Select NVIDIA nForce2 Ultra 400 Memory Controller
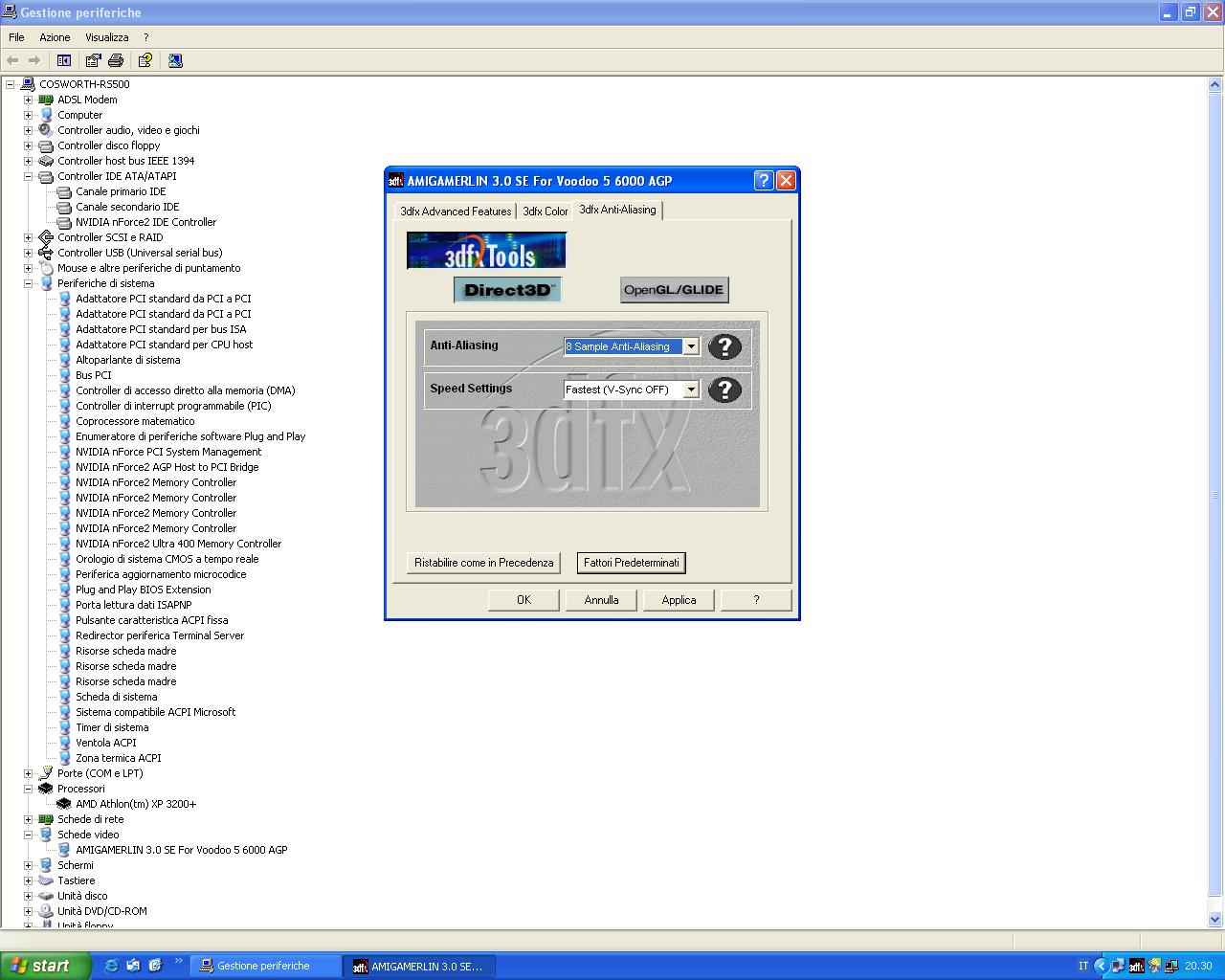1225x980 pixels. pyautogui.click(x=178, y=544)
